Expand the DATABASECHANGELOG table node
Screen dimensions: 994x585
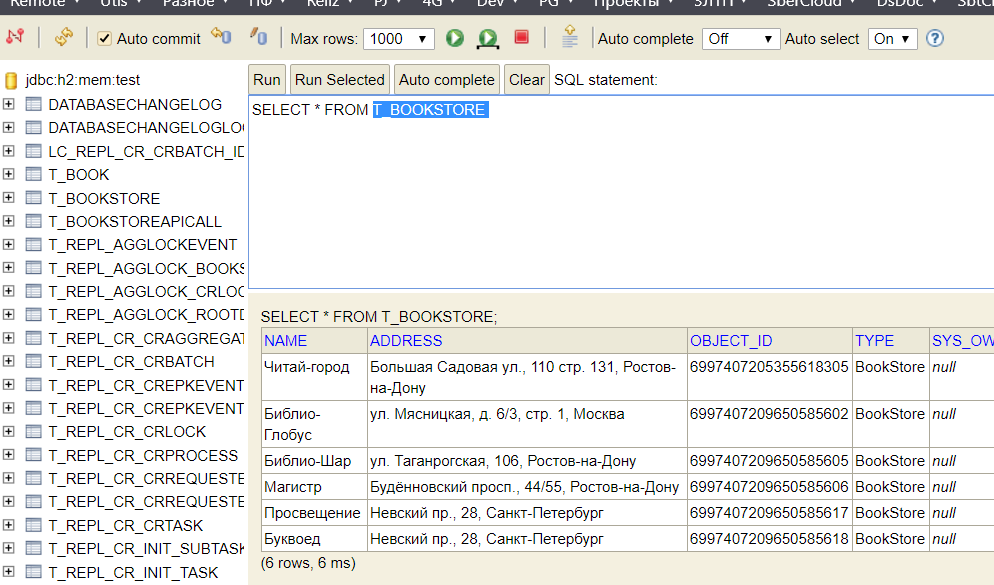(9, 104)
